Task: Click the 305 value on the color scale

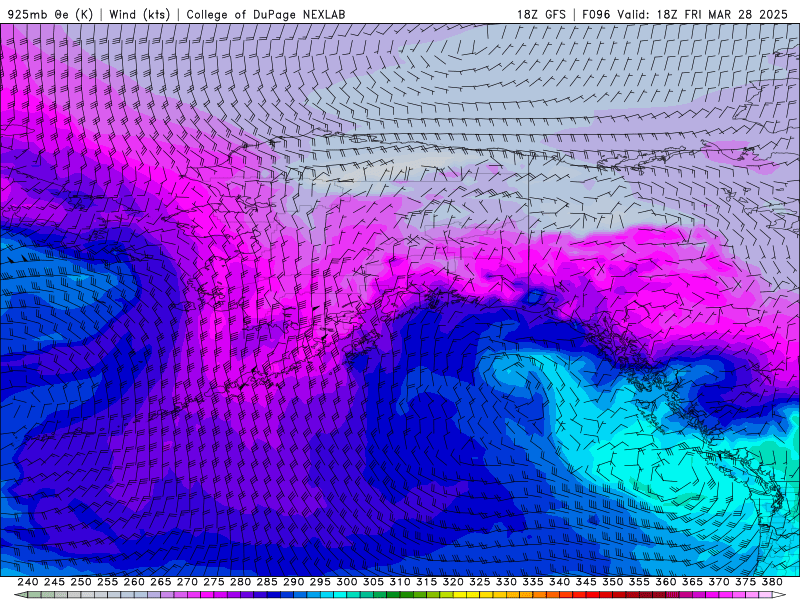Action: (373, 582)
